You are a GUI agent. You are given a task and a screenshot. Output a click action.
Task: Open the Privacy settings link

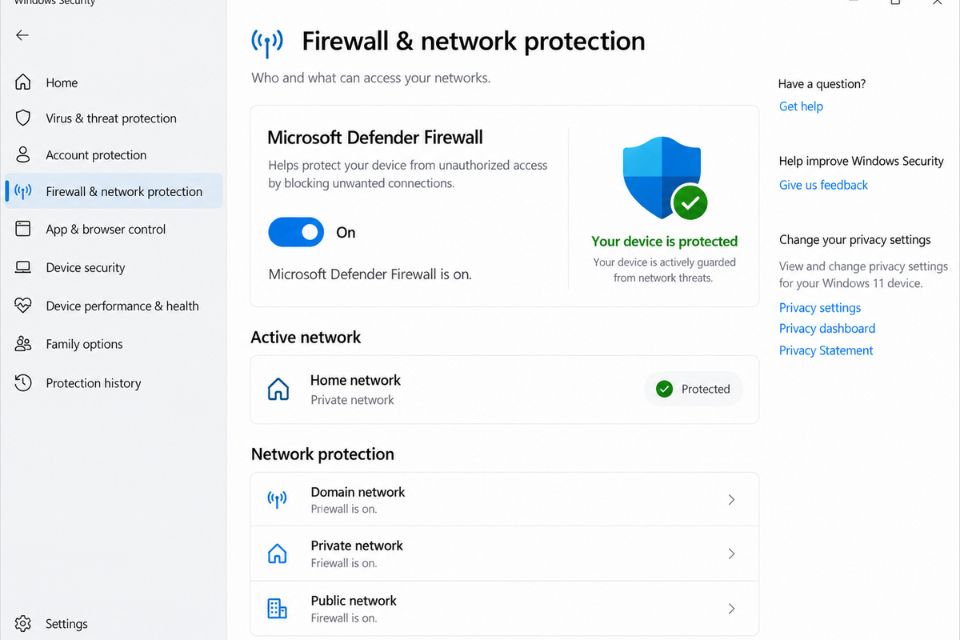click(x=820, y=307)
